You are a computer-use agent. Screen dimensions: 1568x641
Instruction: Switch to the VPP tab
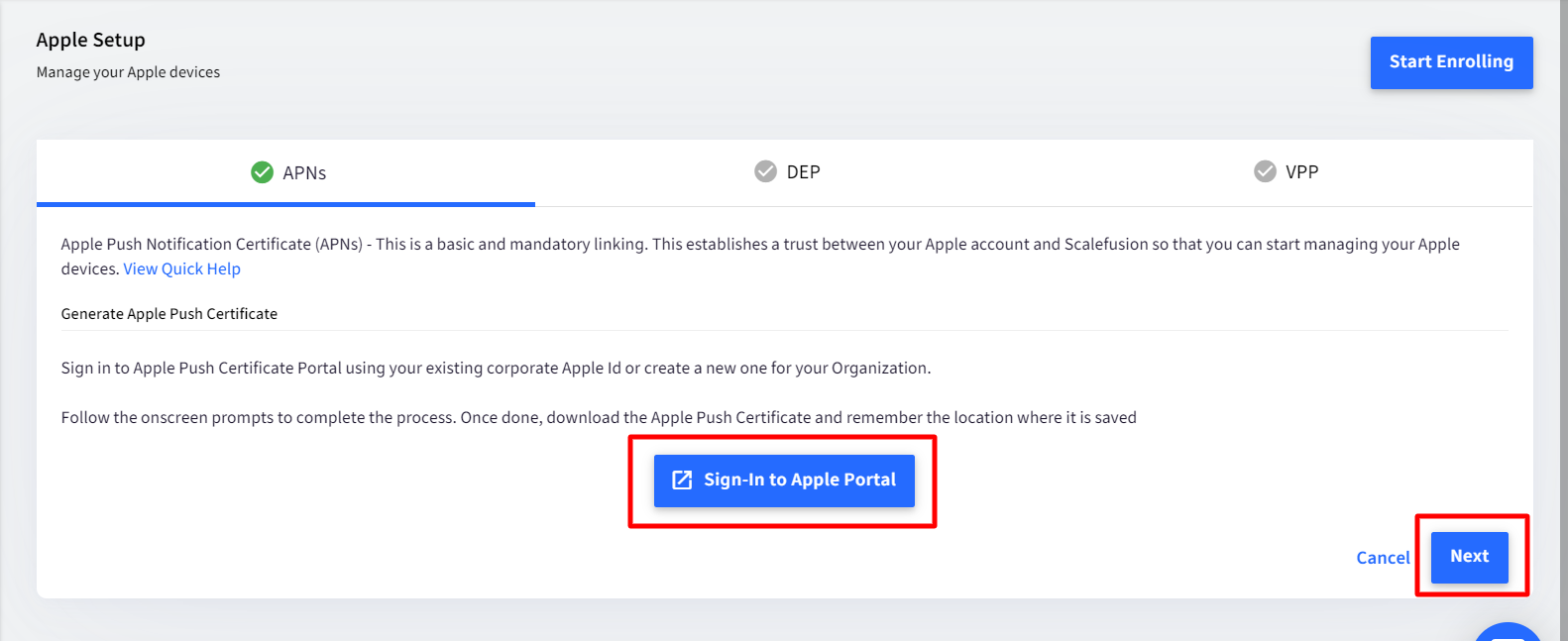[x=1286, y=172]
